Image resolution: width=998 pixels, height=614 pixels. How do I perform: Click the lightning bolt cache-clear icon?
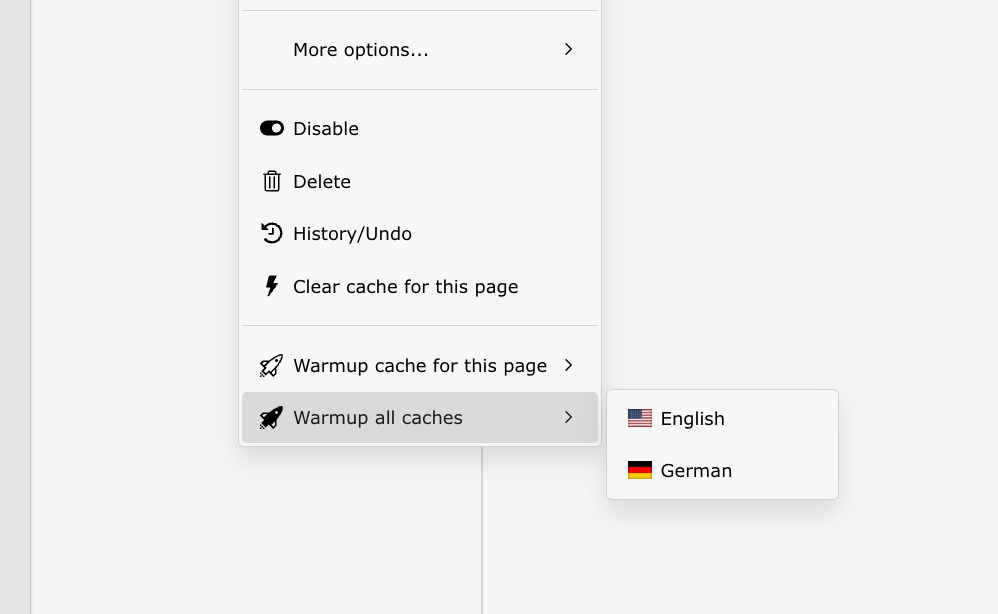[272, 286]
